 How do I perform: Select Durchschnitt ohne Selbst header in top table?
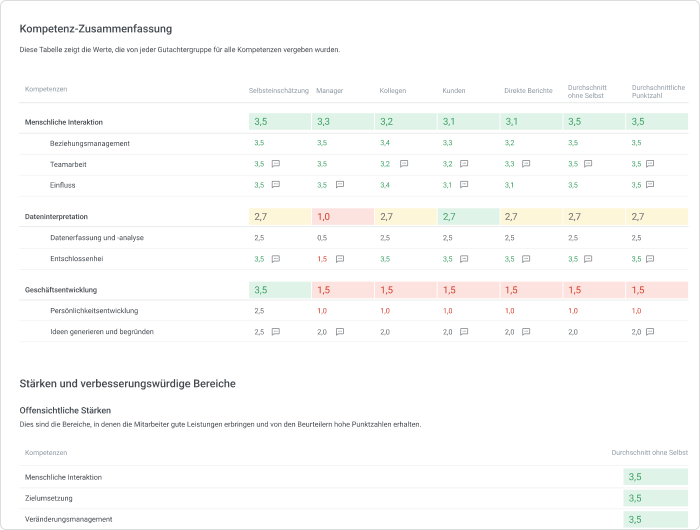587,92
